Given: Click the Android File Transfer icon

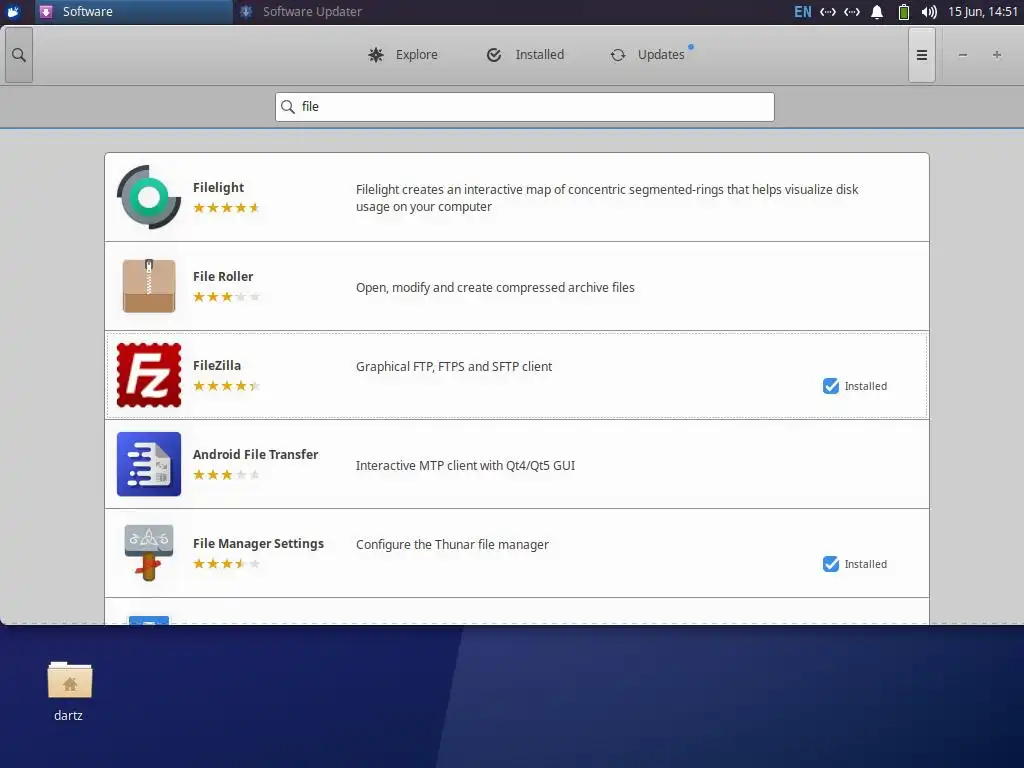Looking at the screenshot, I should click(149, 464).
